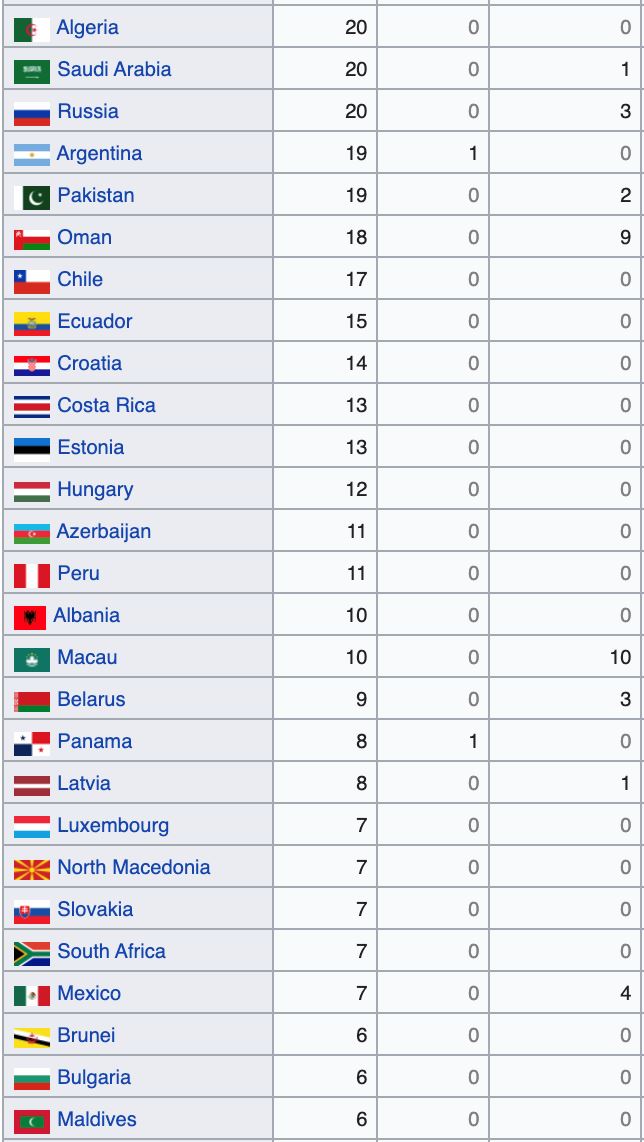
Task: Click the Croatia flag icon
Action: (31, 364)
